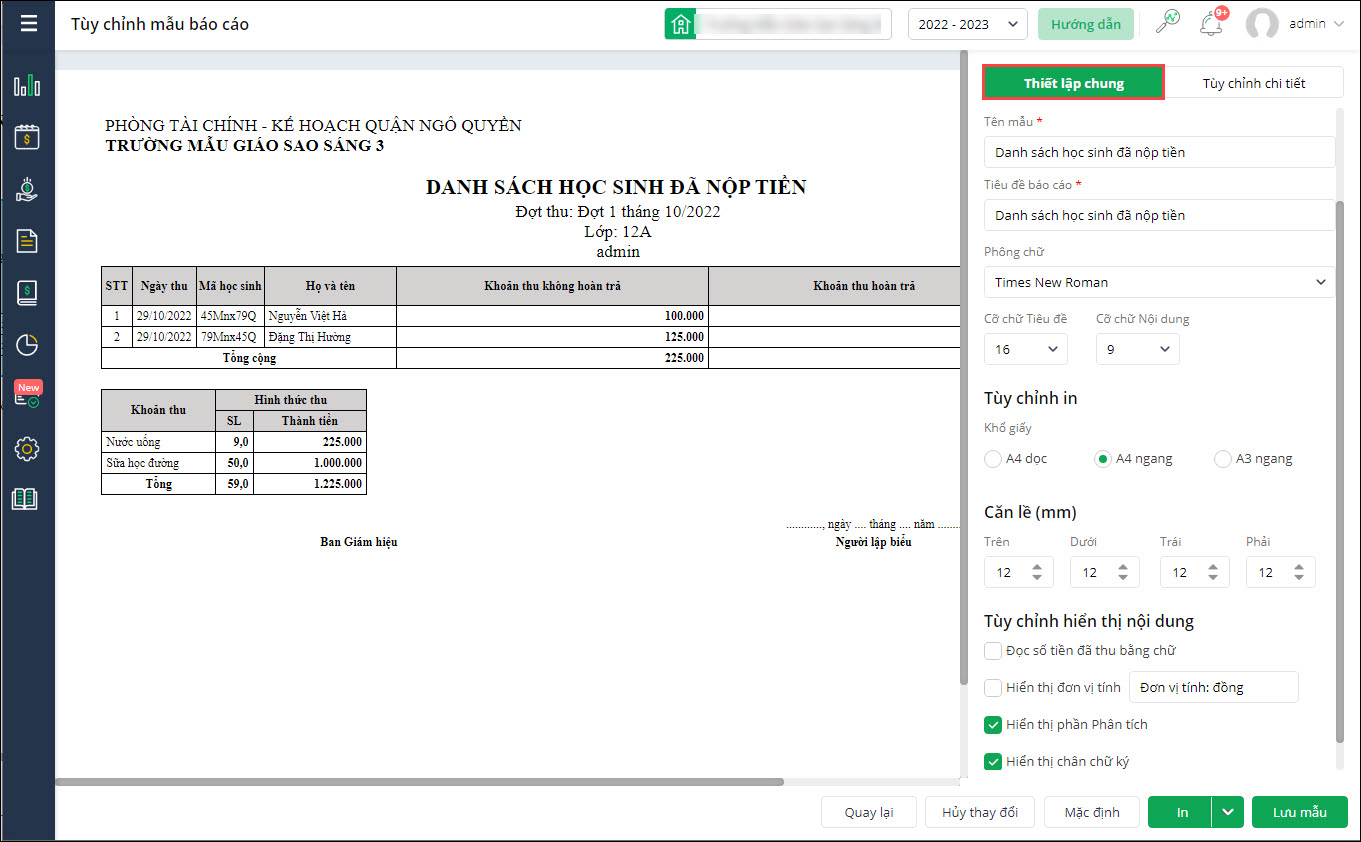Screen dimensions: 1361x842
Task: Switch to Tùy chỉnh chi tiết tab
Action: (1254, 83)
